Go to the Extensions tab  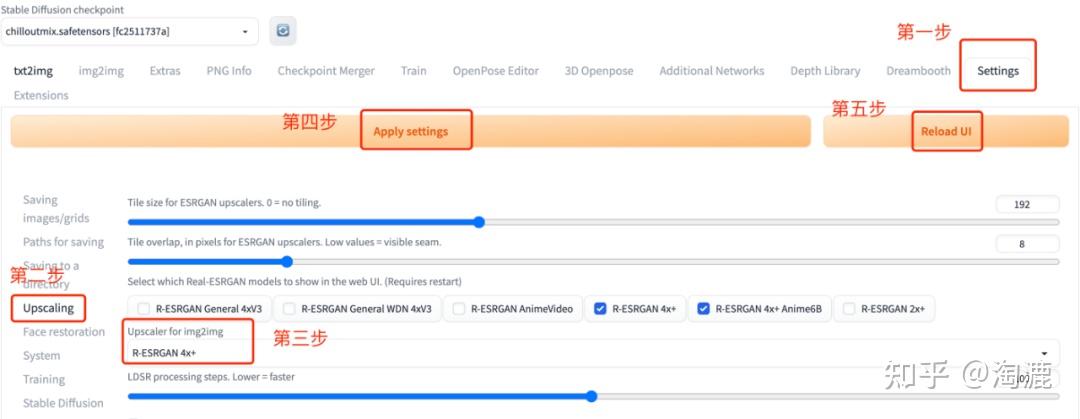point(41,95)
